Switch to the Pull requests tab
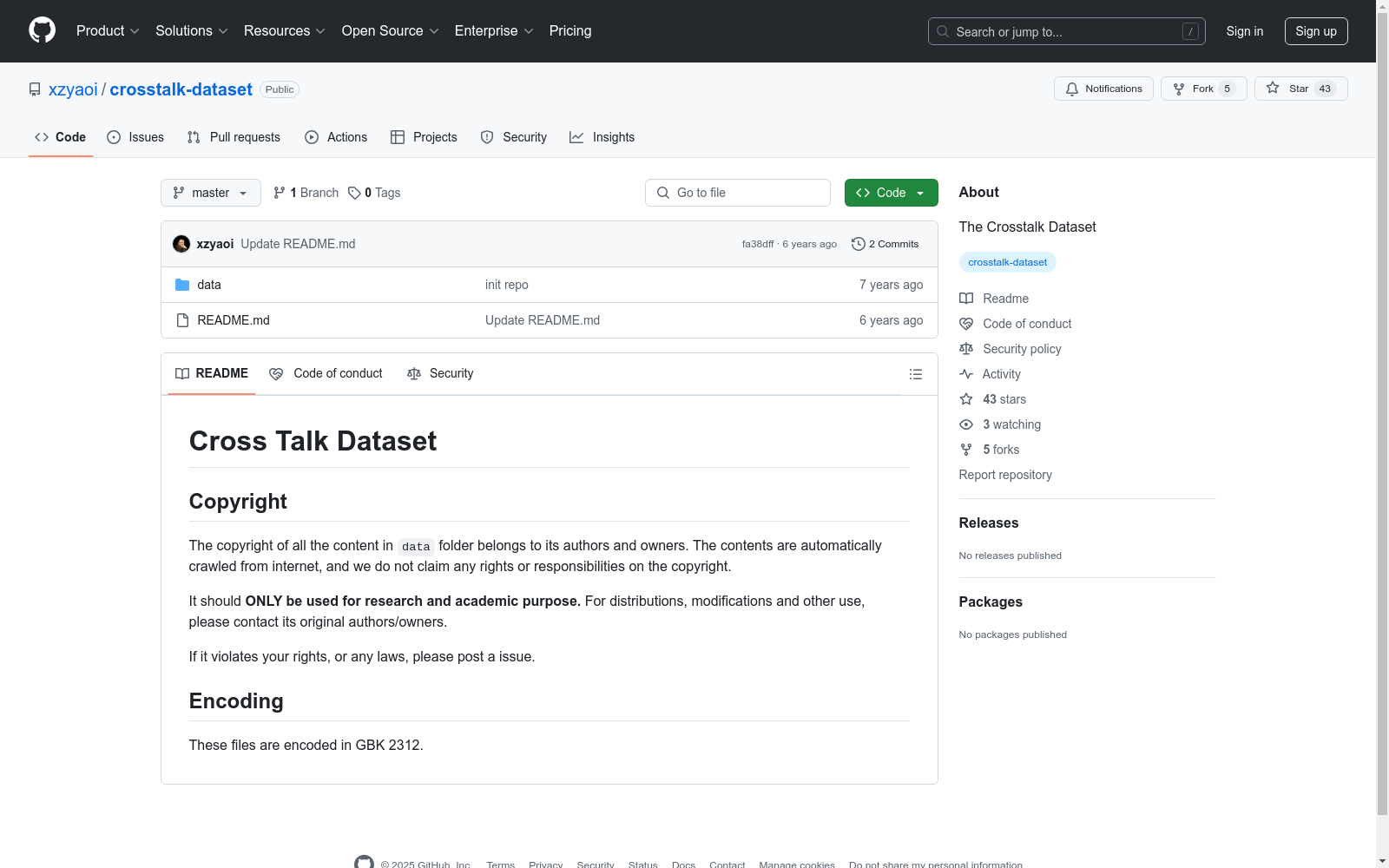1389x868 pixels. click(234, 137)
